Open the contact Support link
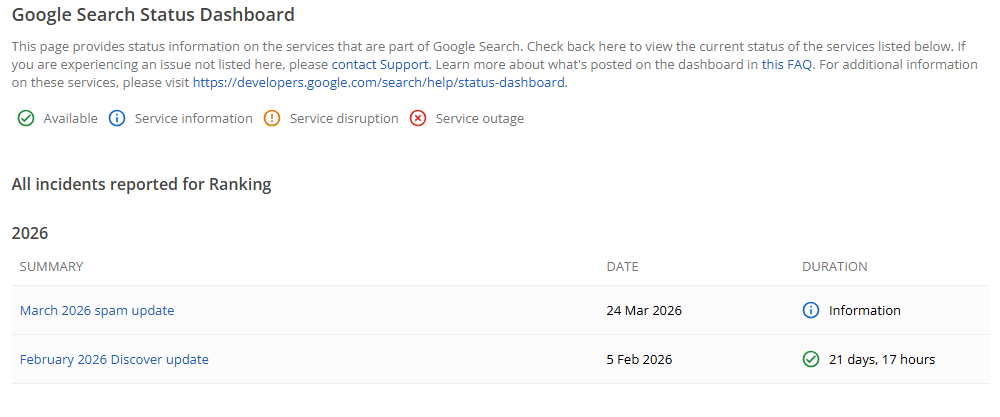1000x417 pixels. click(x=380, y=64)
